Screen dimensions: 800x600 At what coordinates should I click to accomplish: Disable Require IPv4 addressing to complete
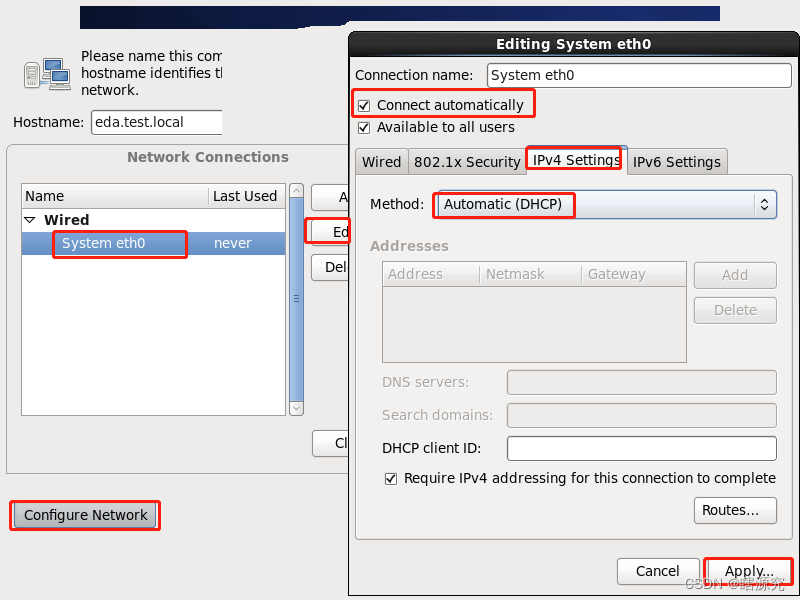click(x=391, y=479)
